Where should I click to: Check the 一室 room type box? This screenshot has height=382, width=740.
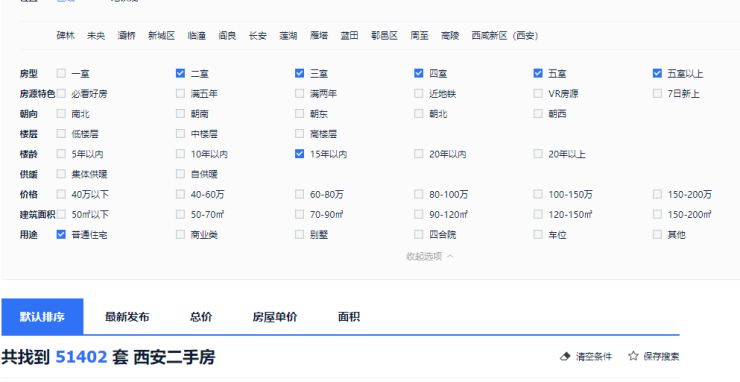[61, 73]
